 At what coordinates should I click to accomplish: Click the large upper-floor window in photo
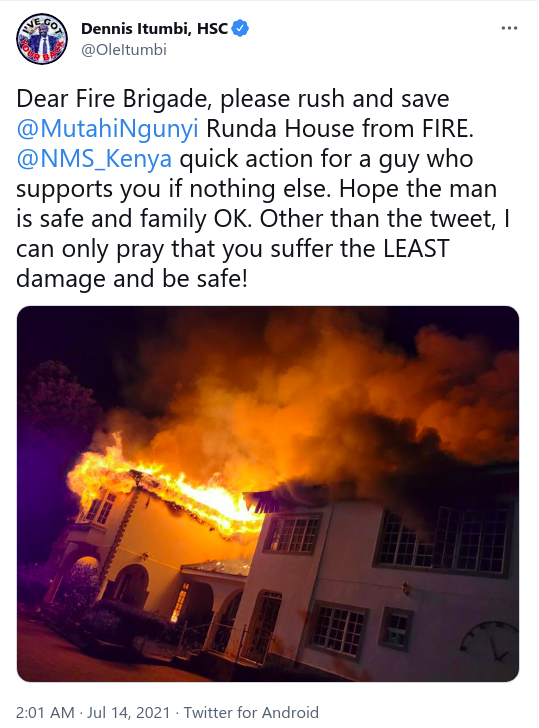click(443, 540)
